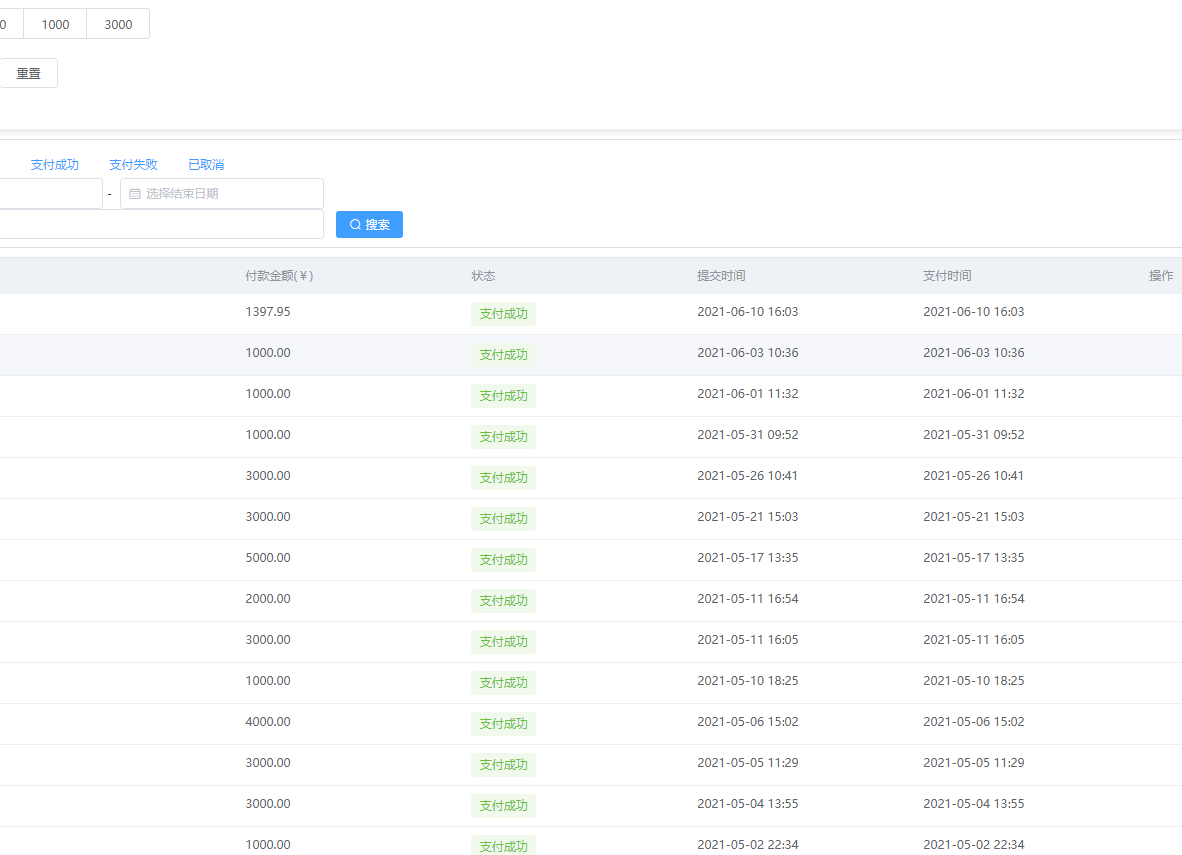Image resolution: width=1182 pixels, height=855 pixels.
Task: Focus the search text box beside 搜索
Action: (x=160, y=224)
